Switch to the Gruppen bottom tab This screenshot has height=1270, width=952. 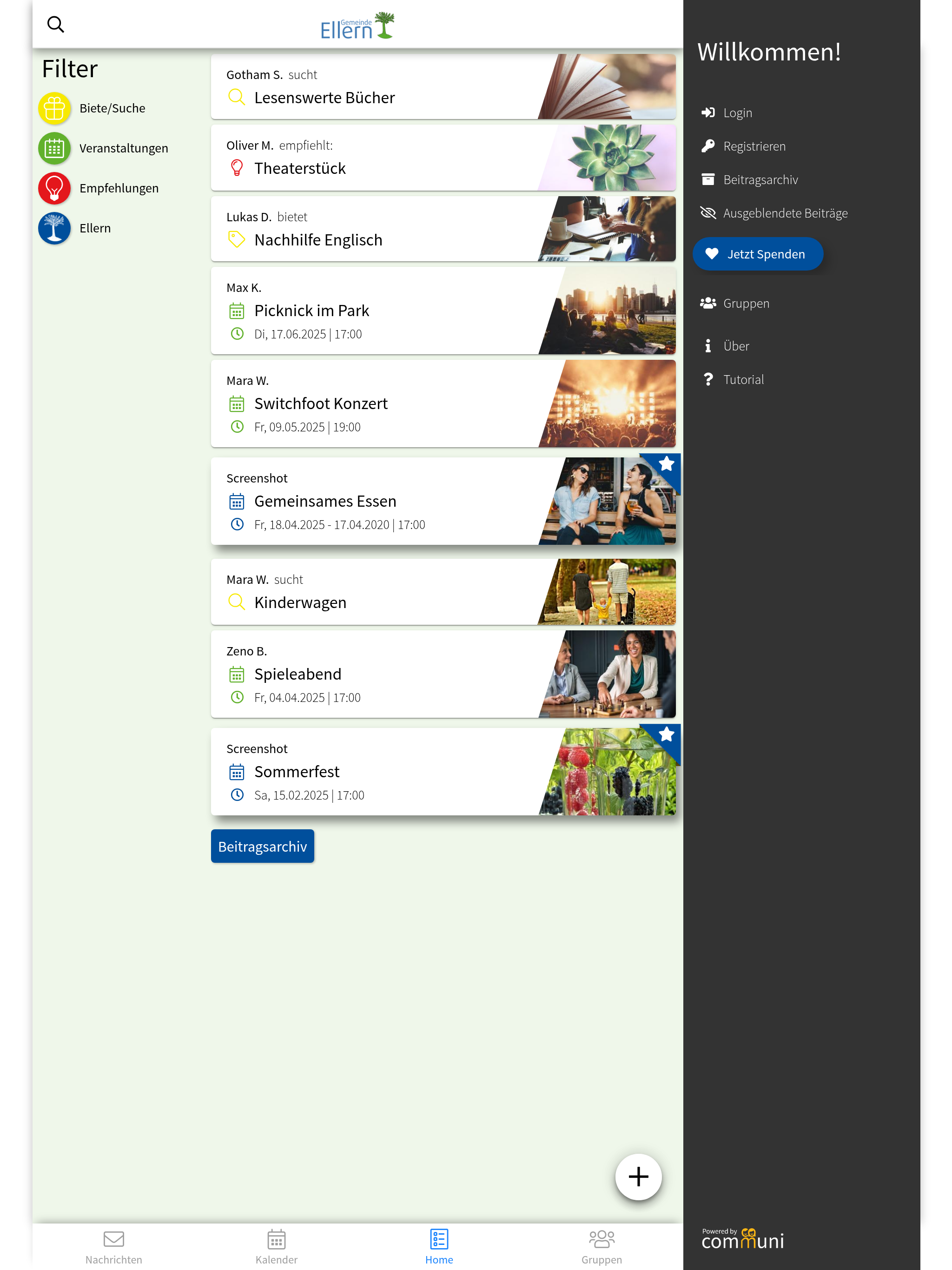[x=602, y=1246]
